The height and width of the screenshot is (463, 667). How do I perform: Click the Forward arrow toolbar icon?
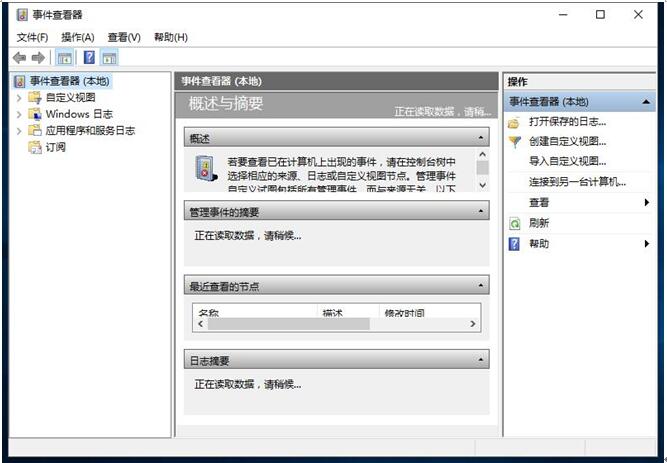[38, 57]
